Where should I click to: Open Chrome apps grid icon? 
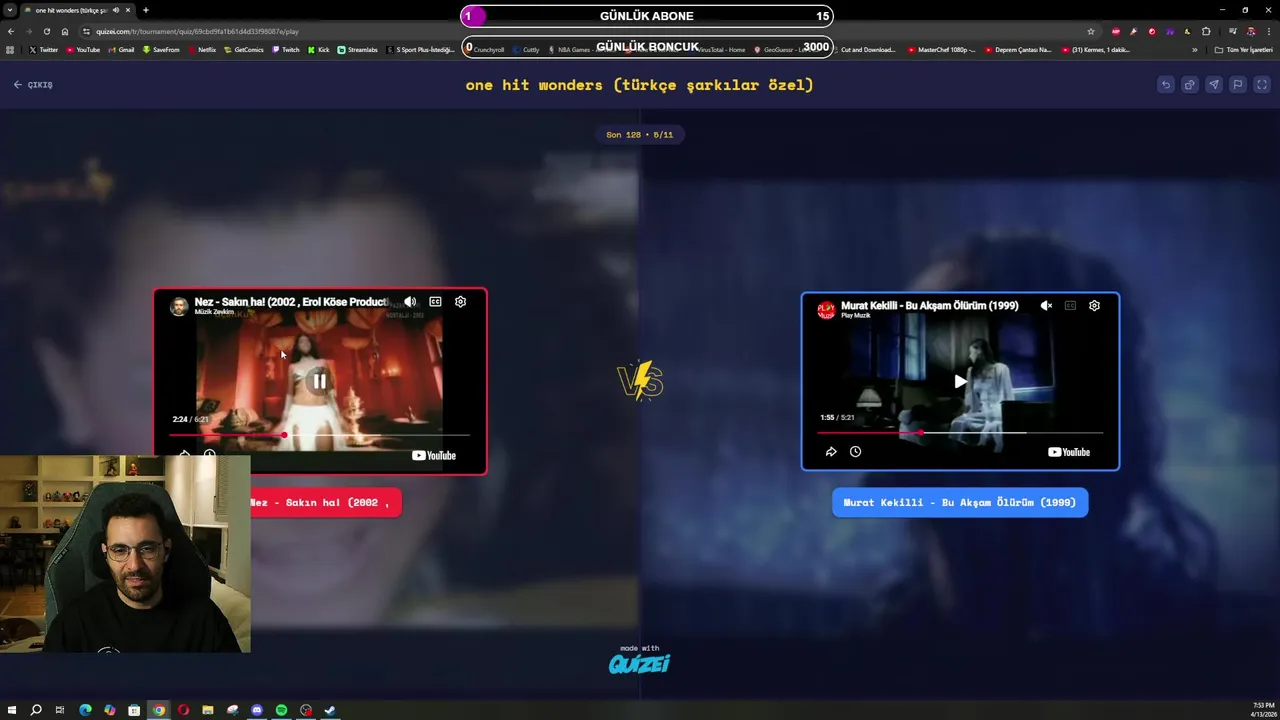tap(10, 49)
